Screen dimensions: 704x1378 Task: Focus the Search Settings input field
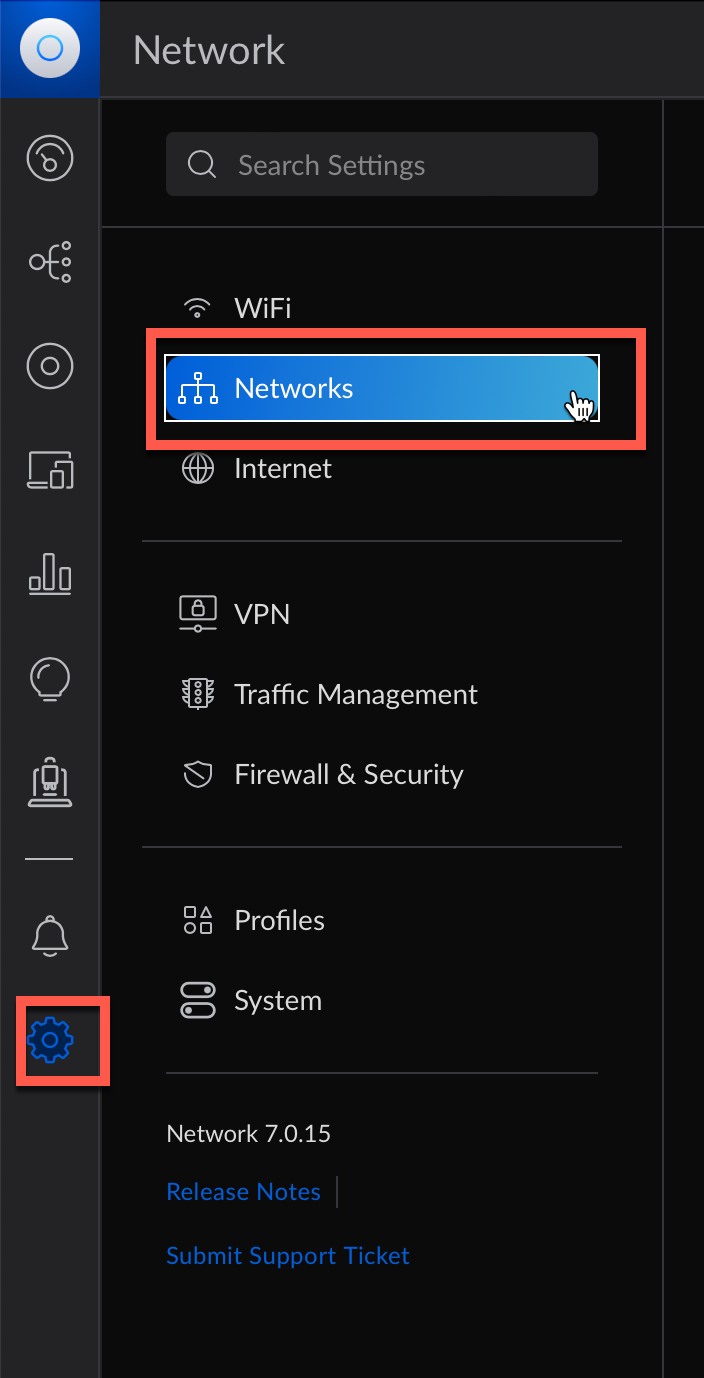[x=382, y=164]
